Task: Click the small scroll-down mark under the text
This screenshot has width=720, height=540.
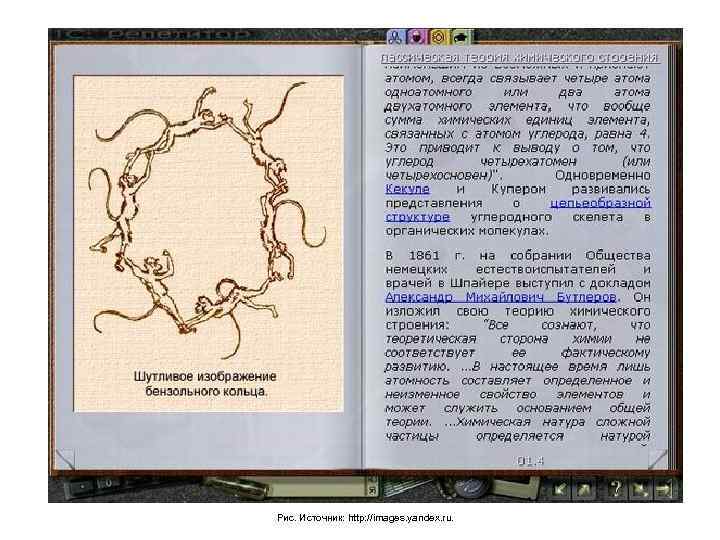Action: point(643,445)
